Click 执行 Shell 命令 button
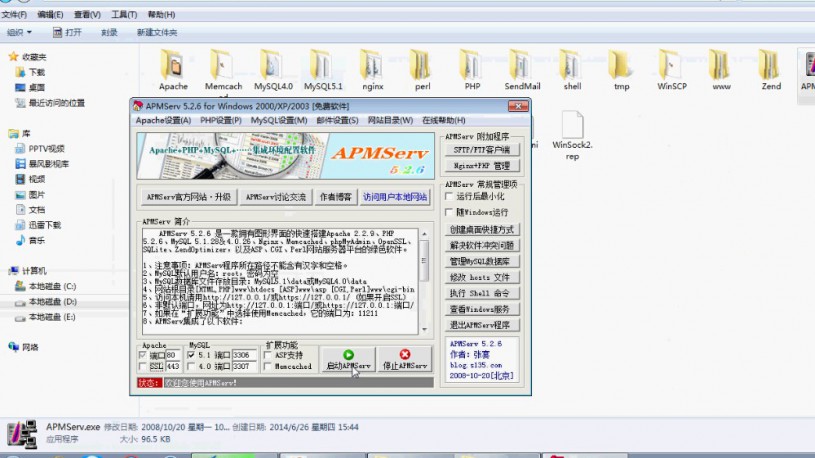Viewport: 815px width, 458px height. pyautogui.click(x=482, y=293)
